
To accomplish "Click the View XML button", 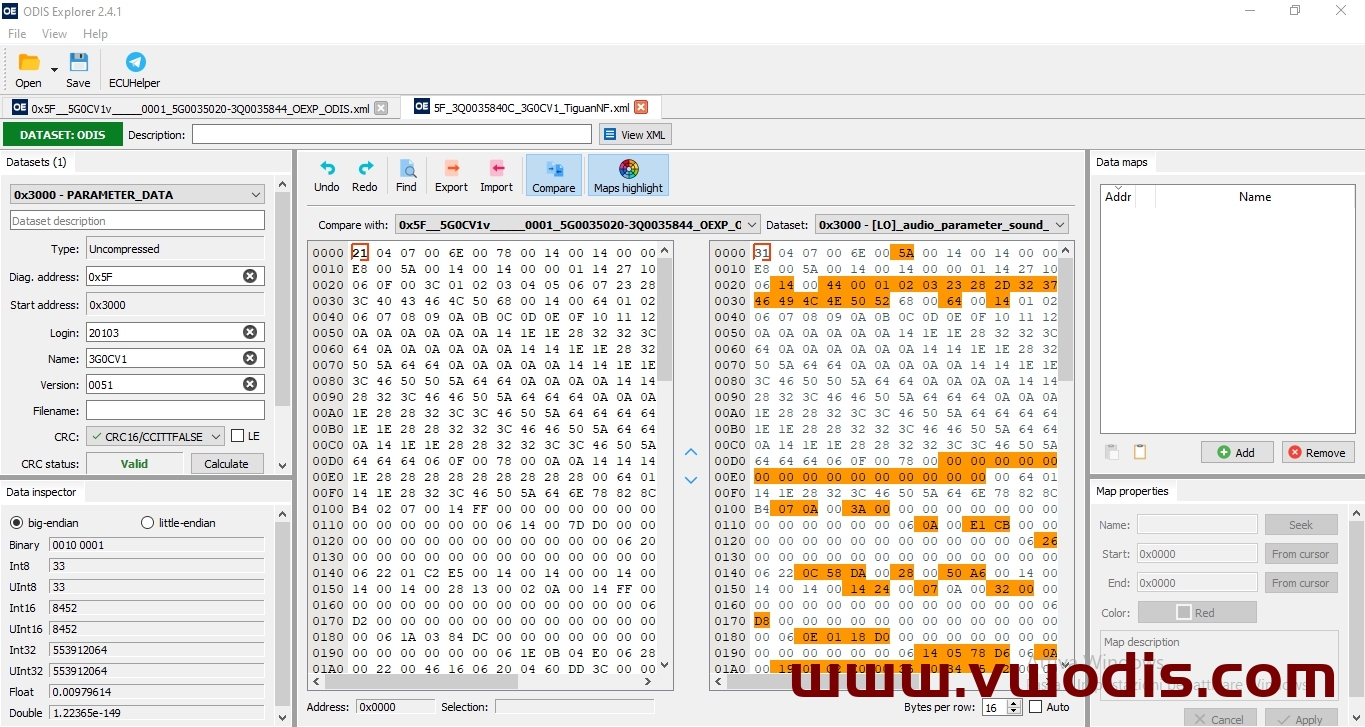I will 634,134.
